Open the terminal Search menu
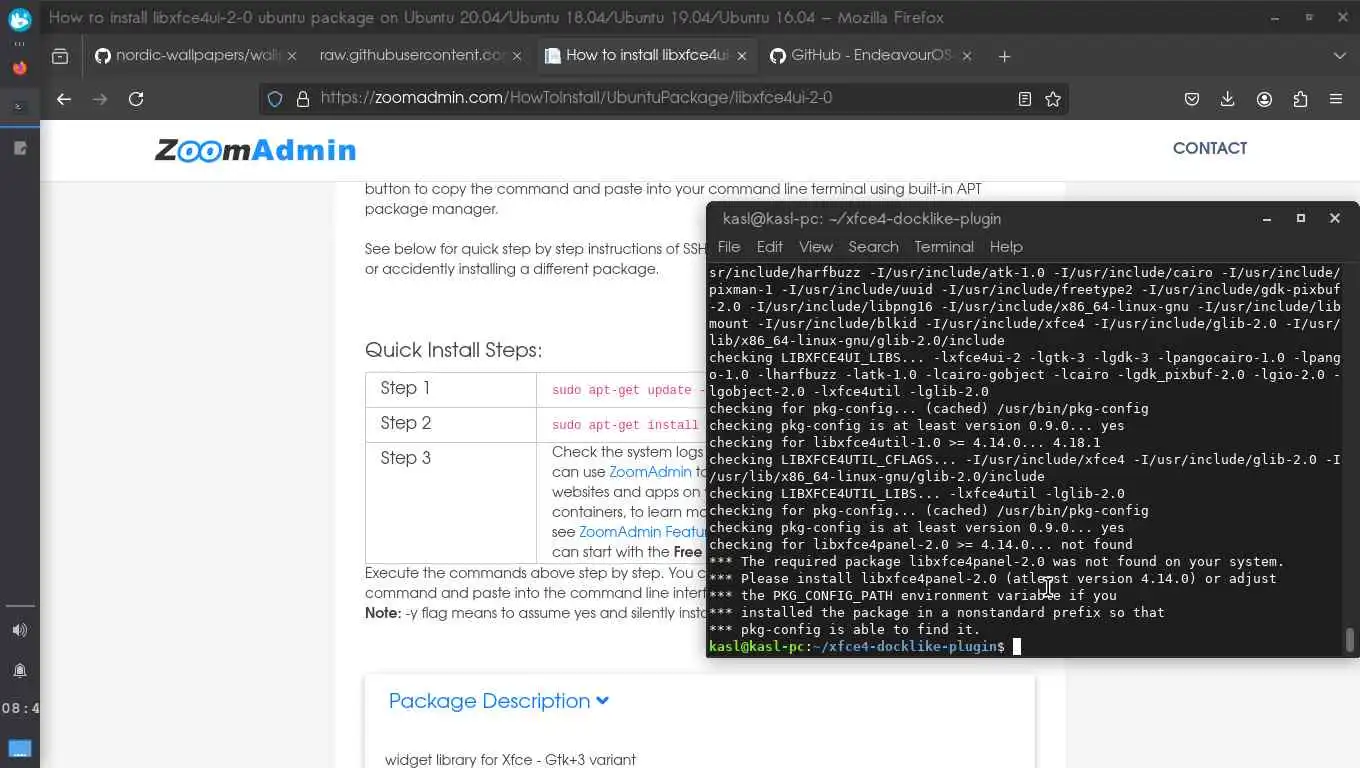This screenshot has width=1360, height=768. (873, 247)
